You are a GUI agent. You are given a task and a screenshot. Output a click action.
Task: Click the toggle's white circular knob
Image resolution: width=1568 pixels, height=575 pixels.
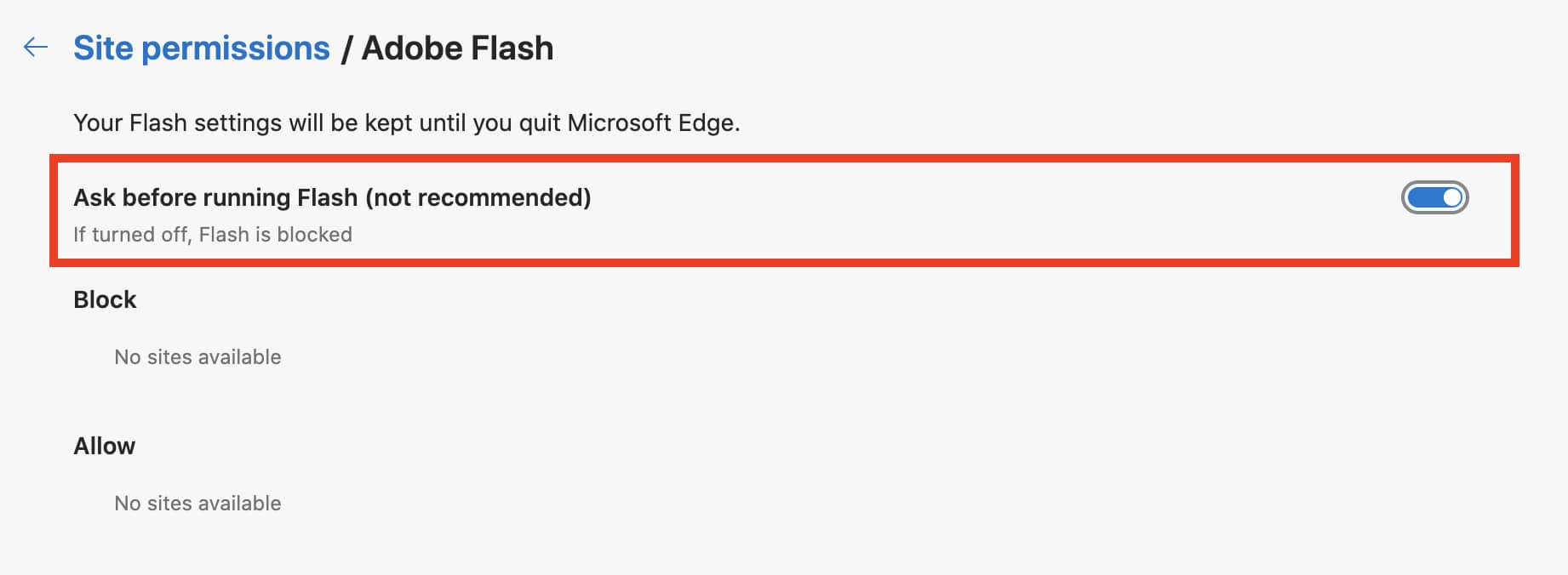pyautogui.click(x=1450, y=199)
